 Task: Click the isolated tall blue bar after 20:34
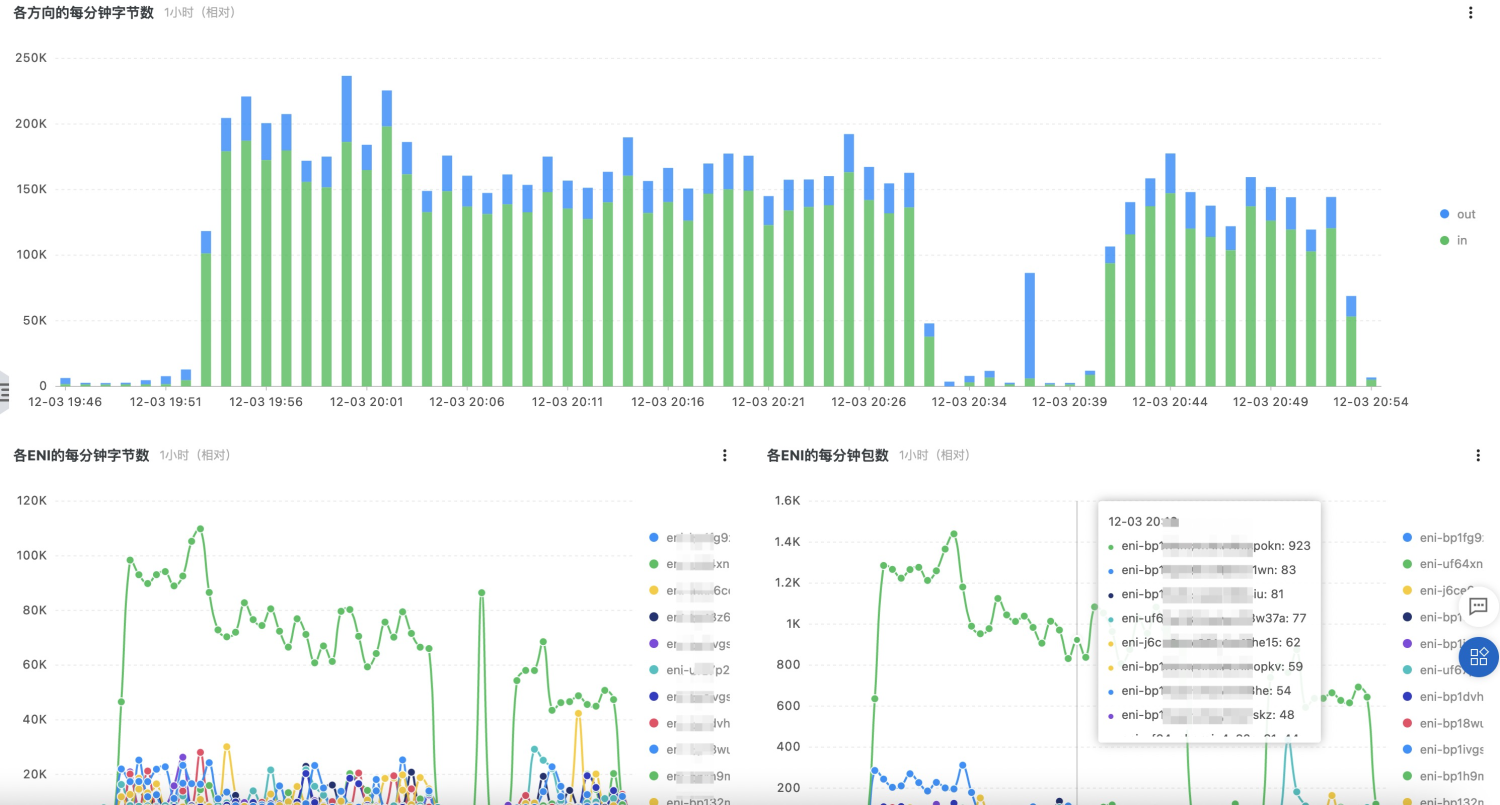tap(1029, 326)
